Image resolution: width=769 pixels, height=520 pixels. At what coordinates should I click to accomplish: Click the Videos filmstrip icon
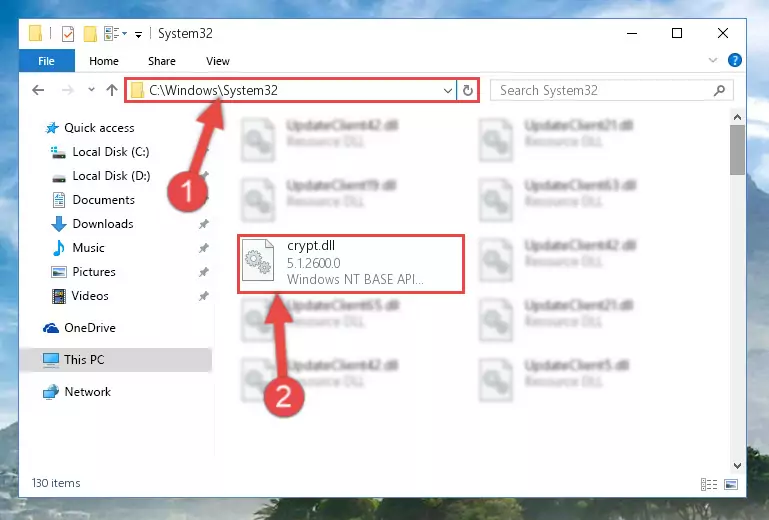coord(59,296)
